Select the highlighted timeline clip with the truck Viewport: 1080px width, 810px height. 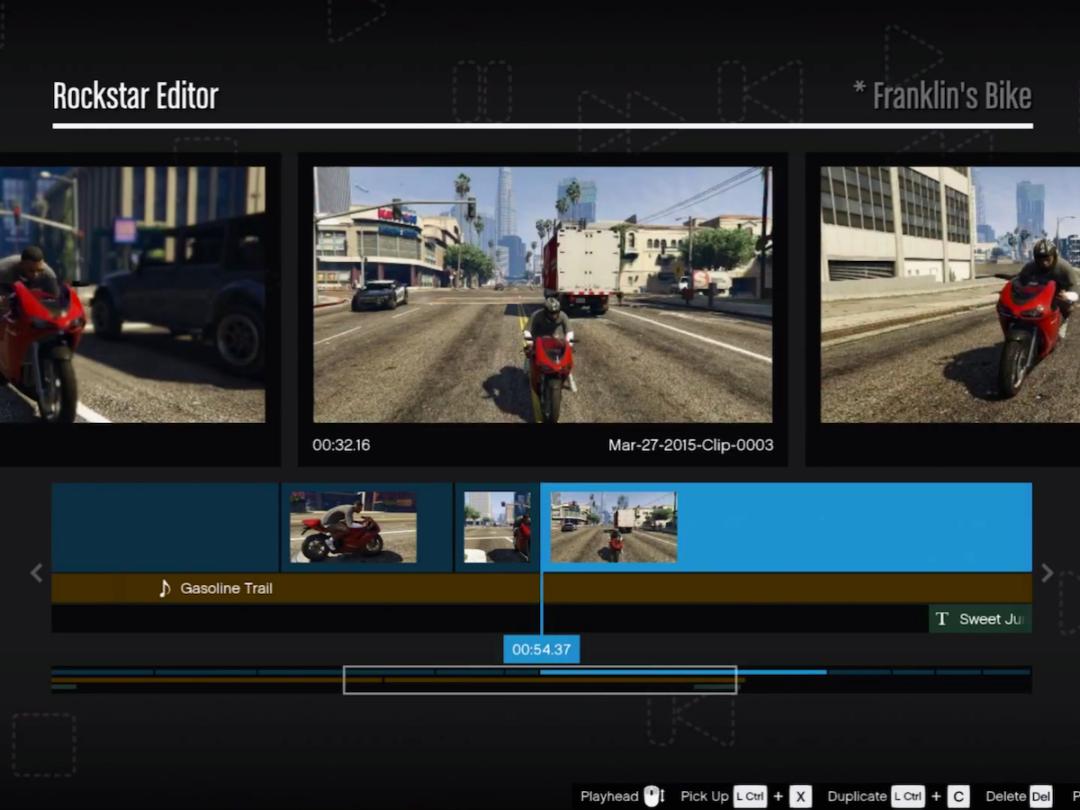coord(785,527)
